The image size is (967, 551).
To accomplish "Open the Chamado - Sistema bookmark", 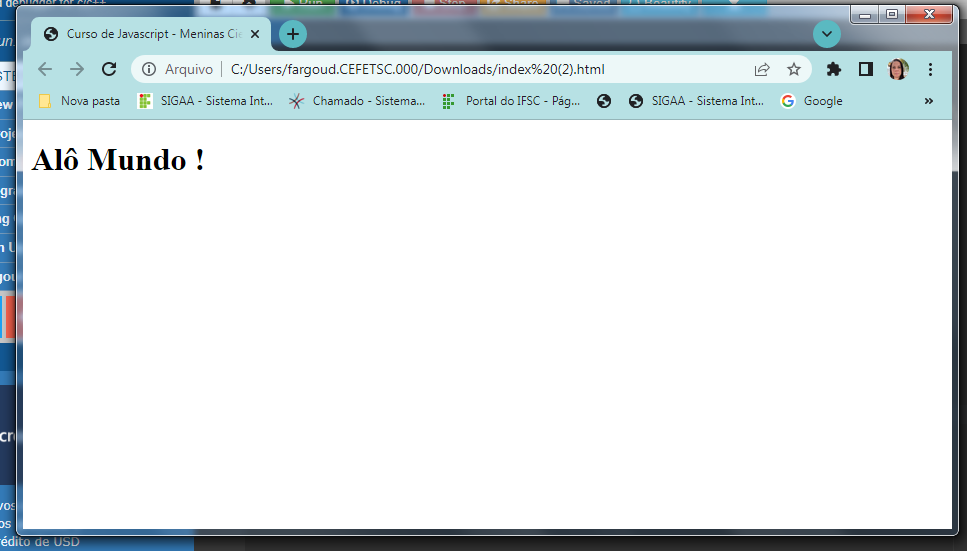I will click(357, 101).
